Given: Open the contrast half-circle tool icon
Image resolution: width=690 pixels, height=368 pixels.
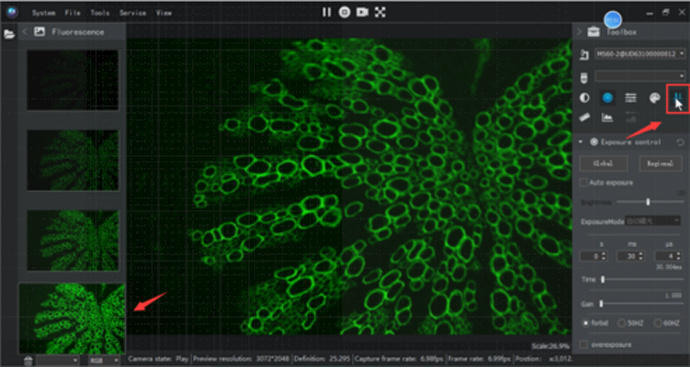Looking at the screenshot, I should [584, 98].
